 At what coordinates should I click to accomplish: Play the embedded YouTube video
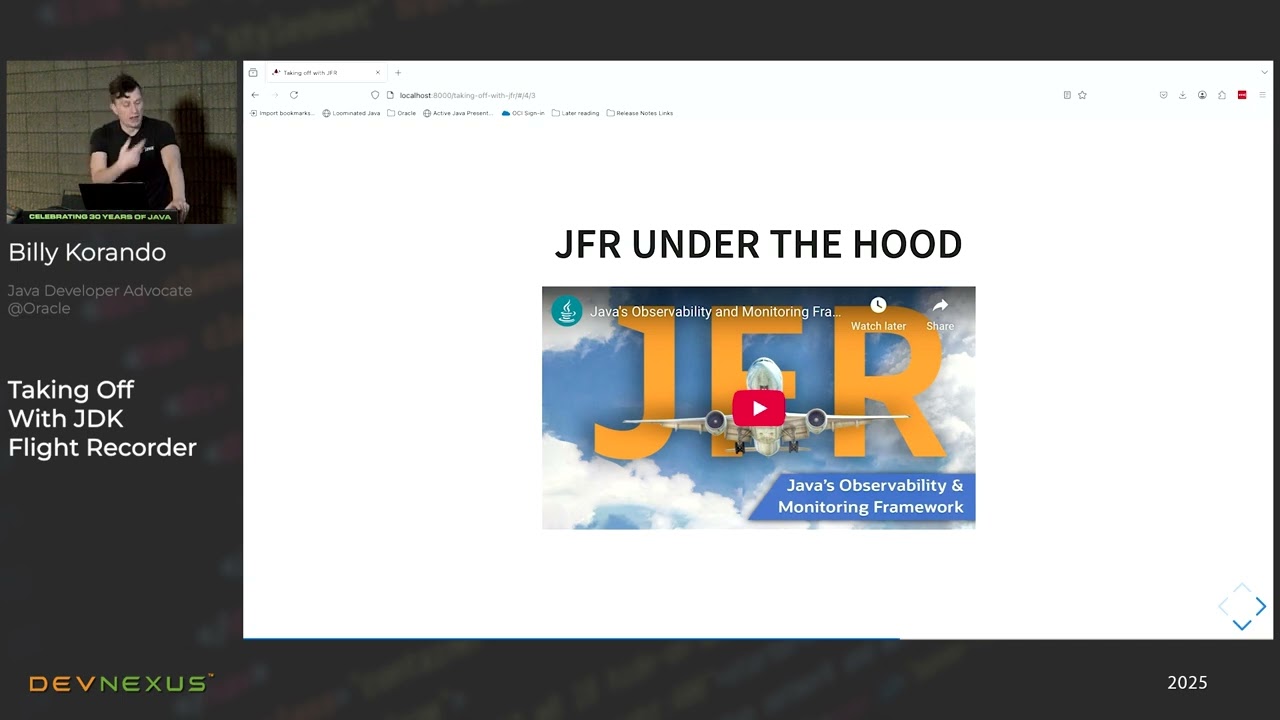[x=758, y=408]
